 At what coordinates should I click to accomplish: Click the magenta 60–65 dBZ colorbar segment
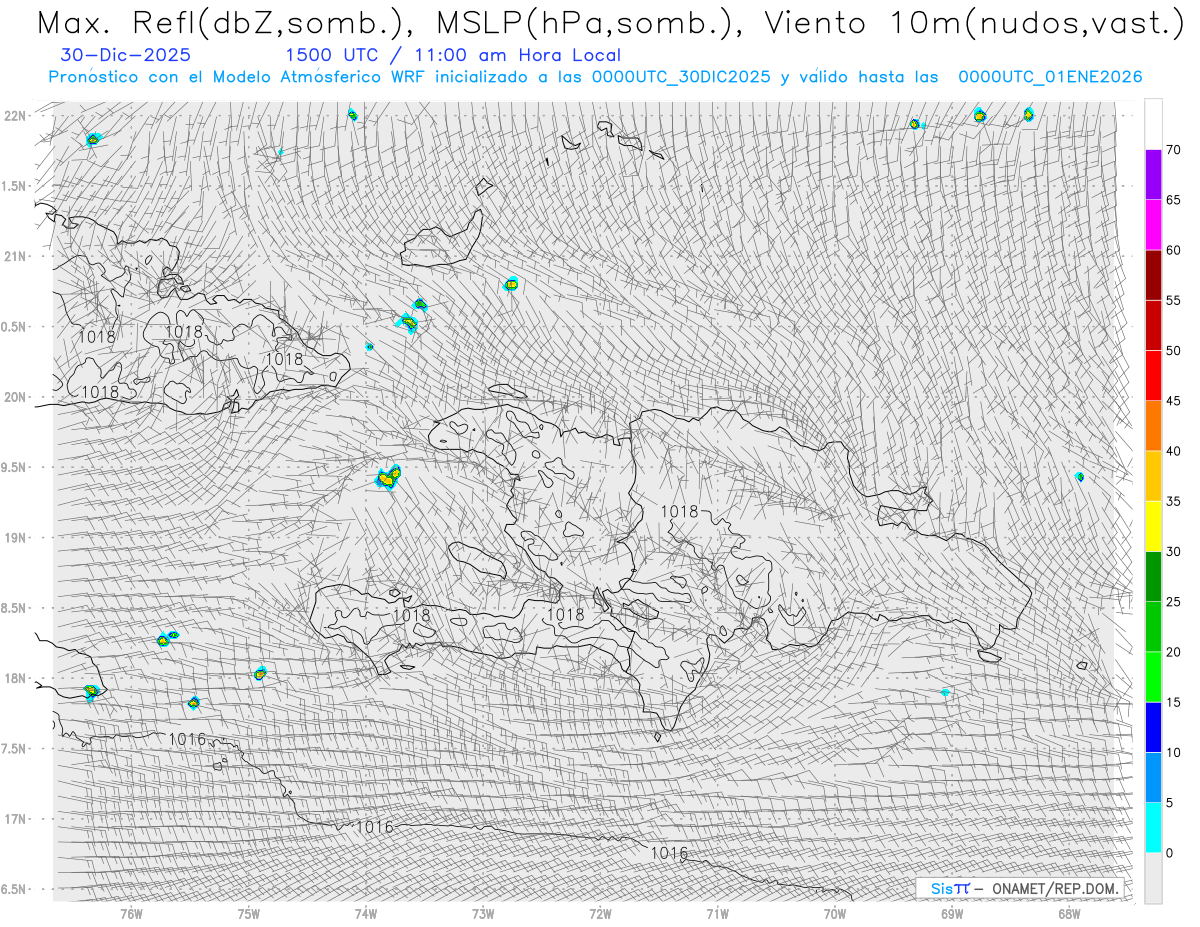(x=1153, y=225)
